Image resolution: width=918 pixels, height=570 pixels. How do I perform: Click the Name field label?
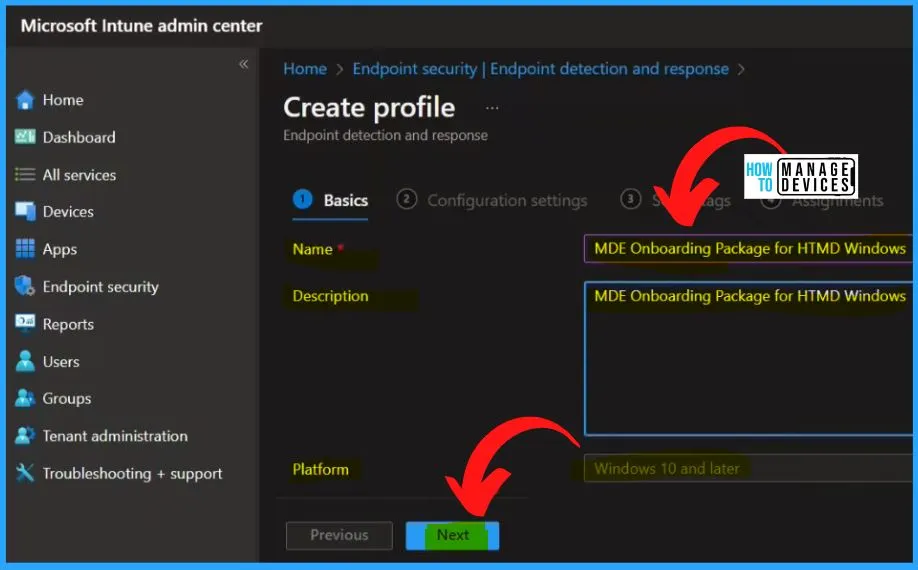313,249
